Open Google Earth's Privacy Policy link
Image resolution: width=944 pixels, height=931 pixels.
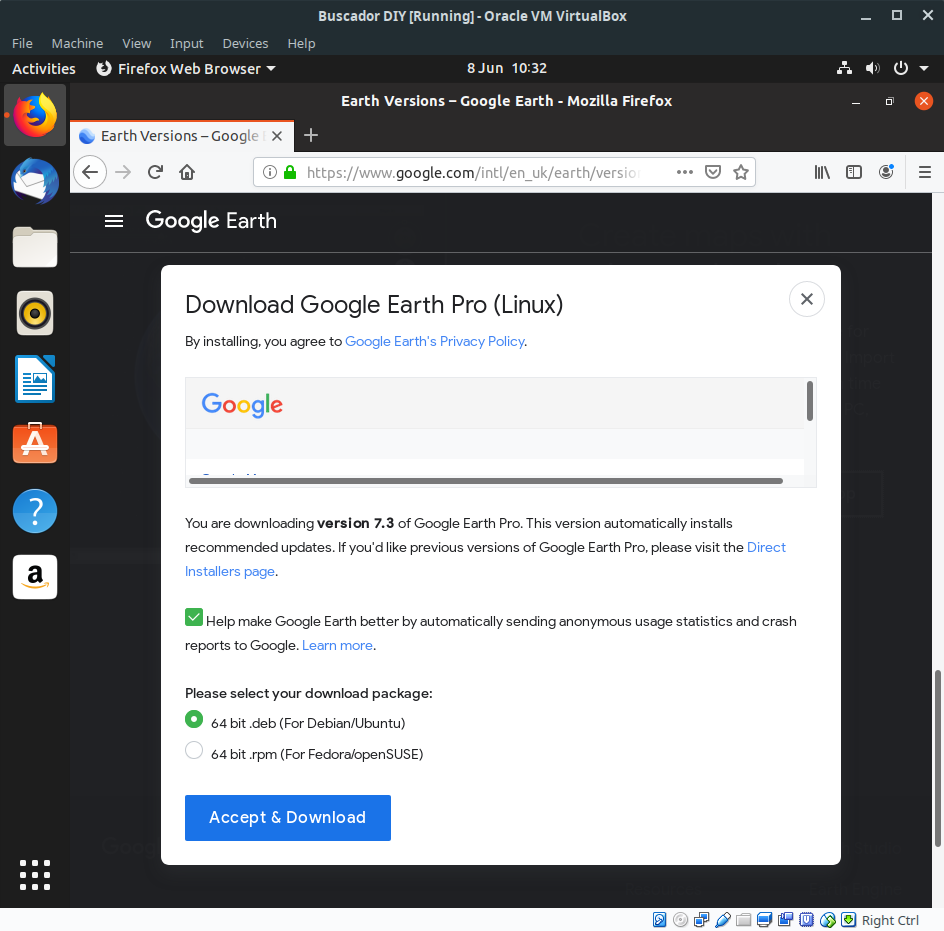click(435, 341)
